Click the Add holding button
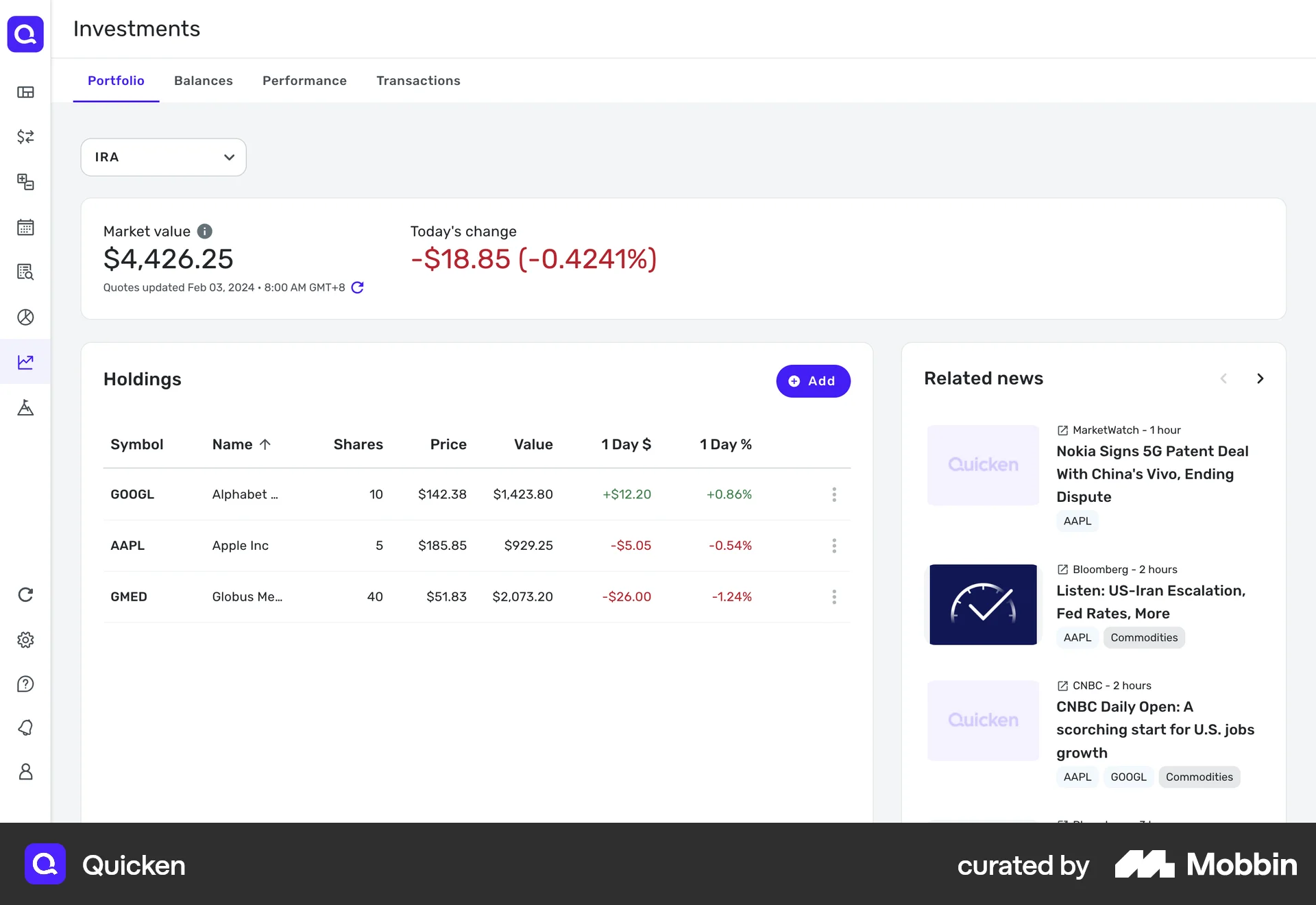 813,381
